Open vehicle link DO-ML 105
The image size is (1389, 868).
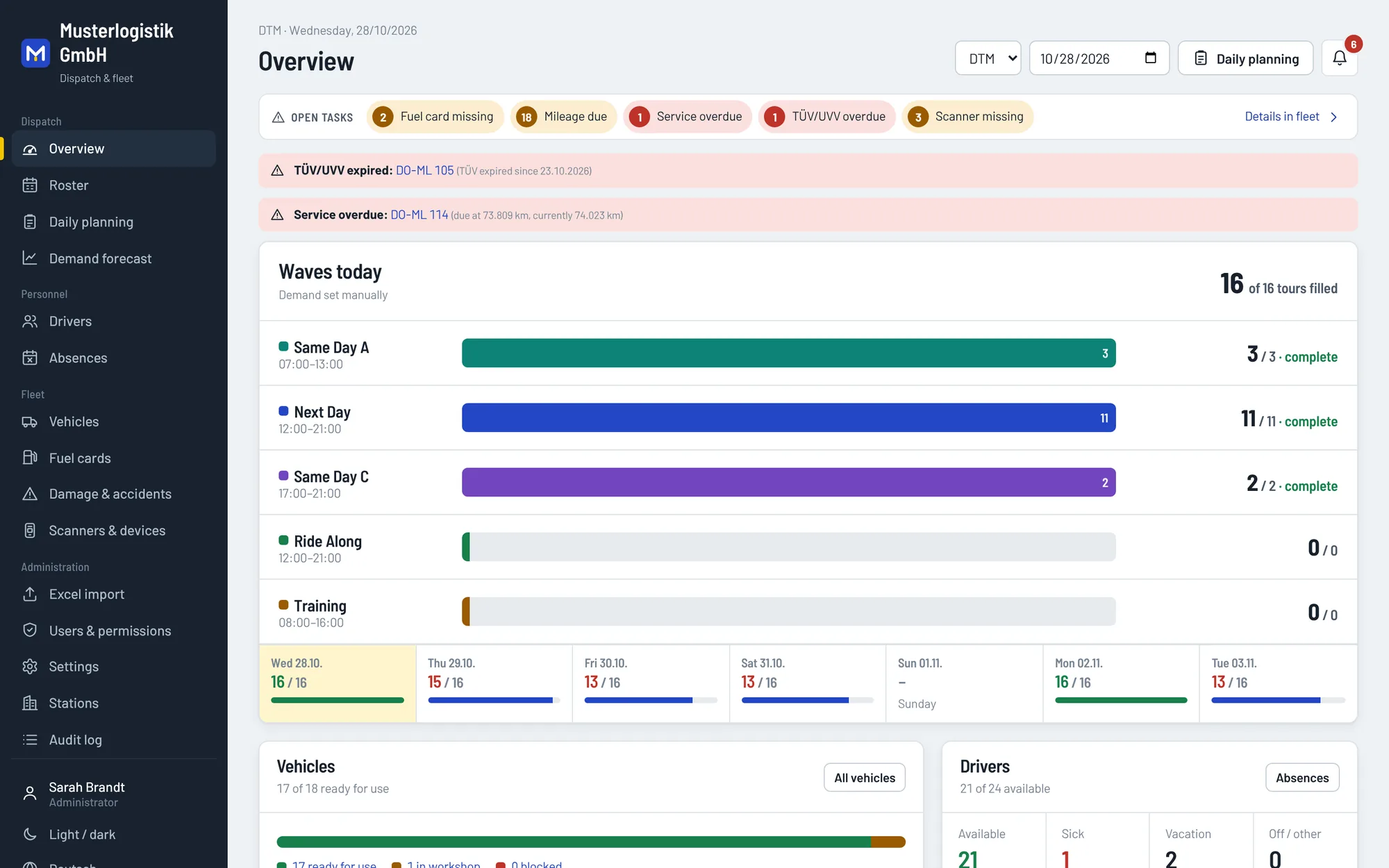click(424, 171)
